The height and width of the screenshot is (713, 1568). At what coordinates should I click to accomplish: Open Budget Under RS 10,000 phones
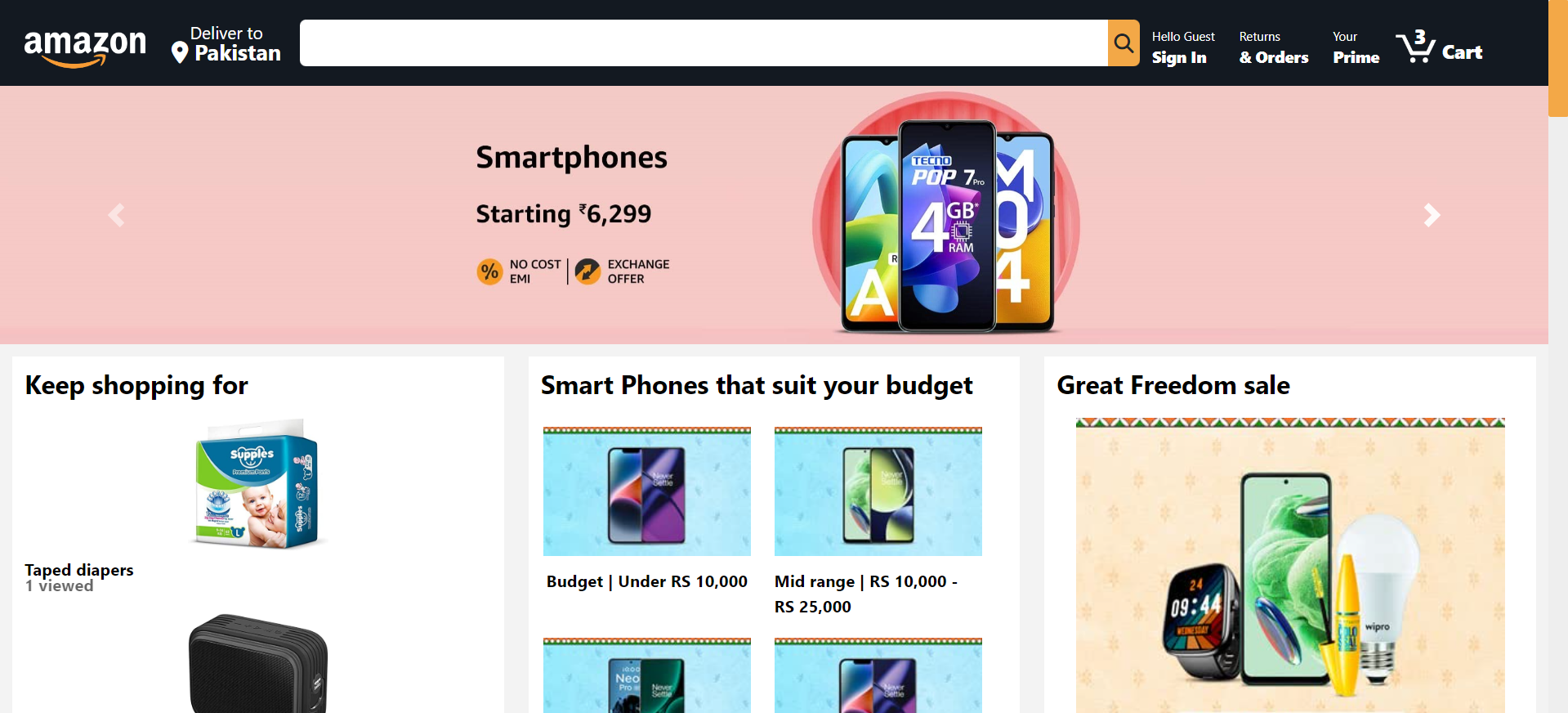tap(646, 581)
